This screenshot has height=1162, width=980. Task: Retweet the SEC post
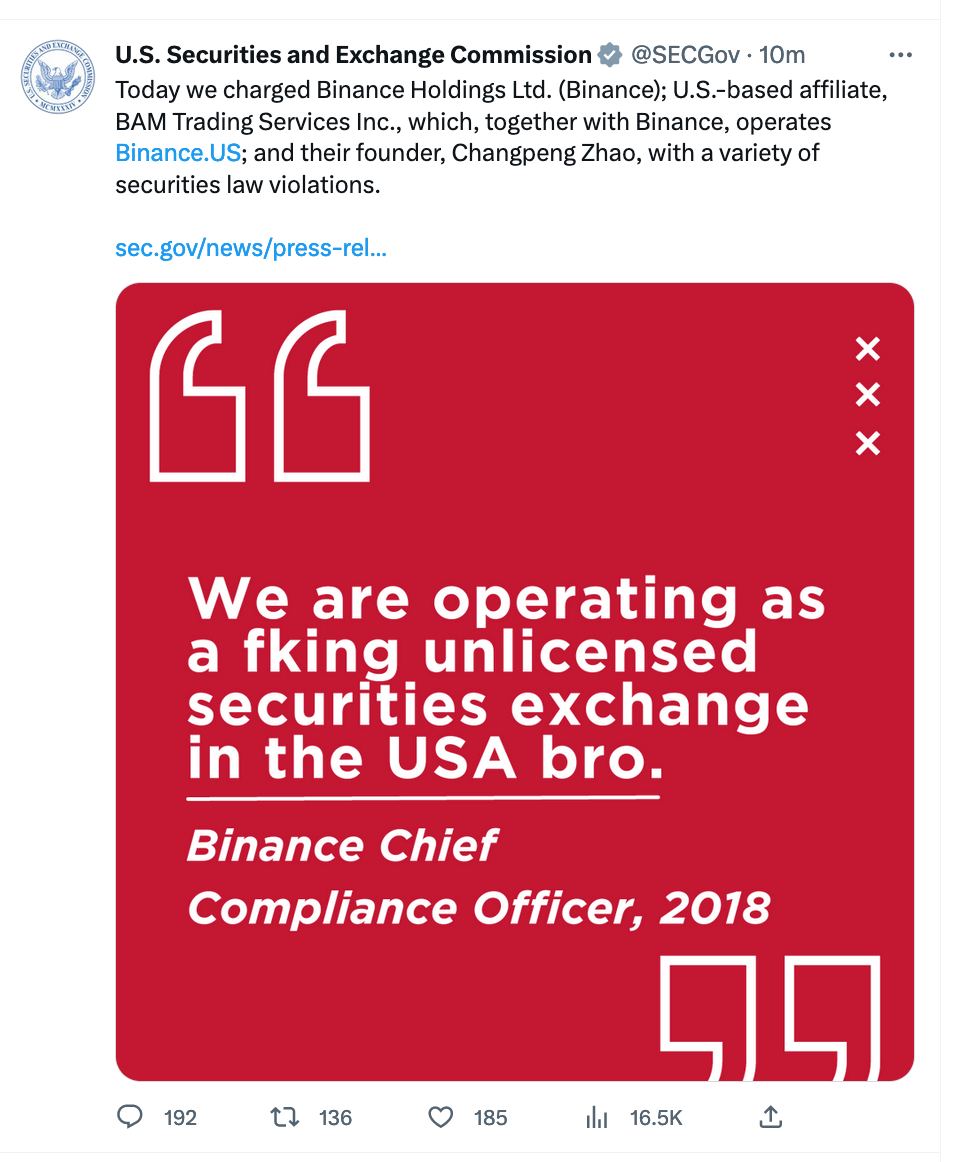tap(285, 1116)
